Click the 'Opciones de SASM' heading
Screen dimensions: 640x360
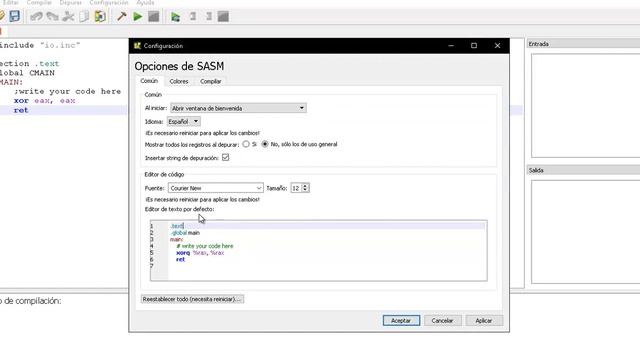click(179, 66)
